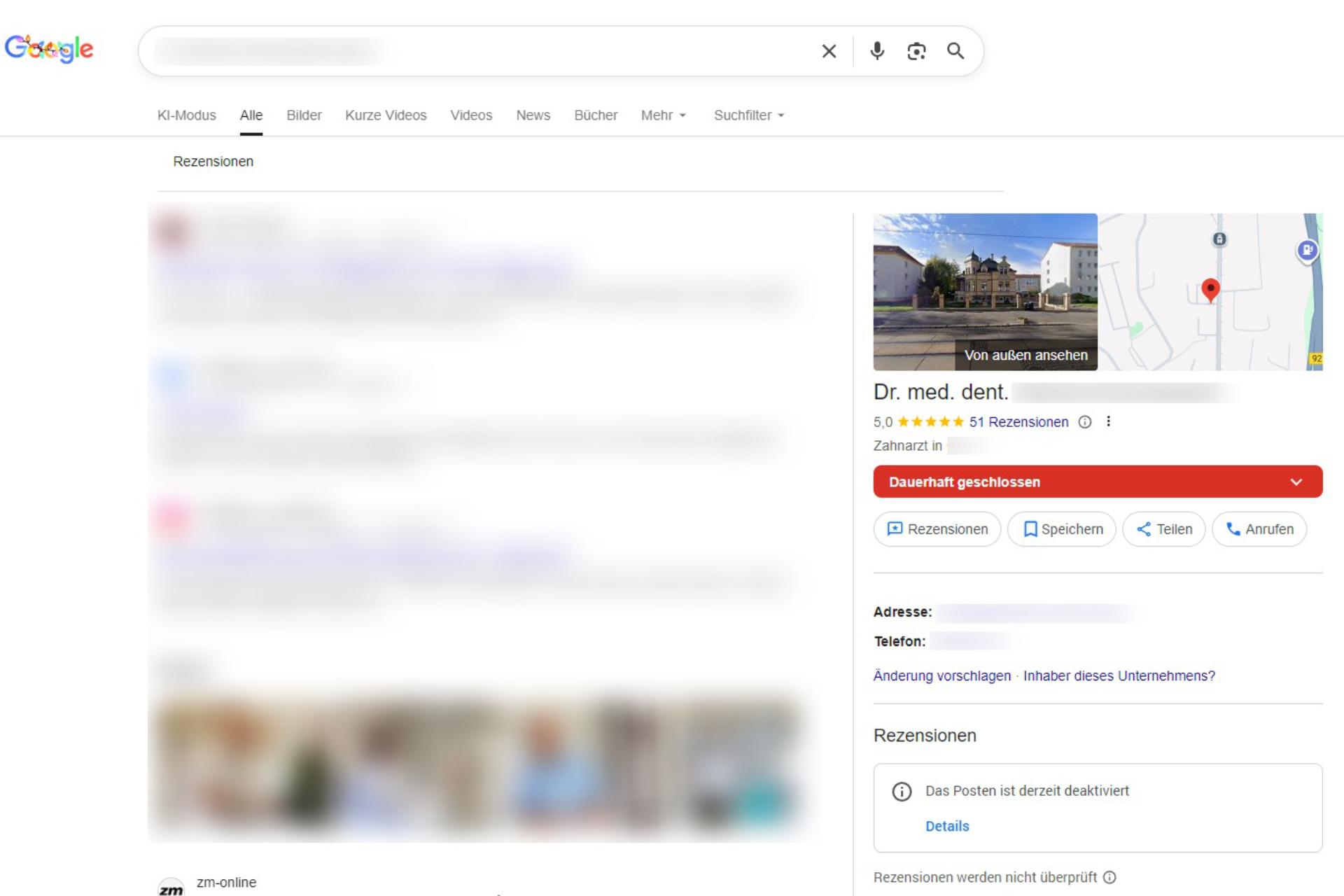Click the Rezensionen section heading
Viewport: 1344px width, 896px height.
(x=925, y=736)
